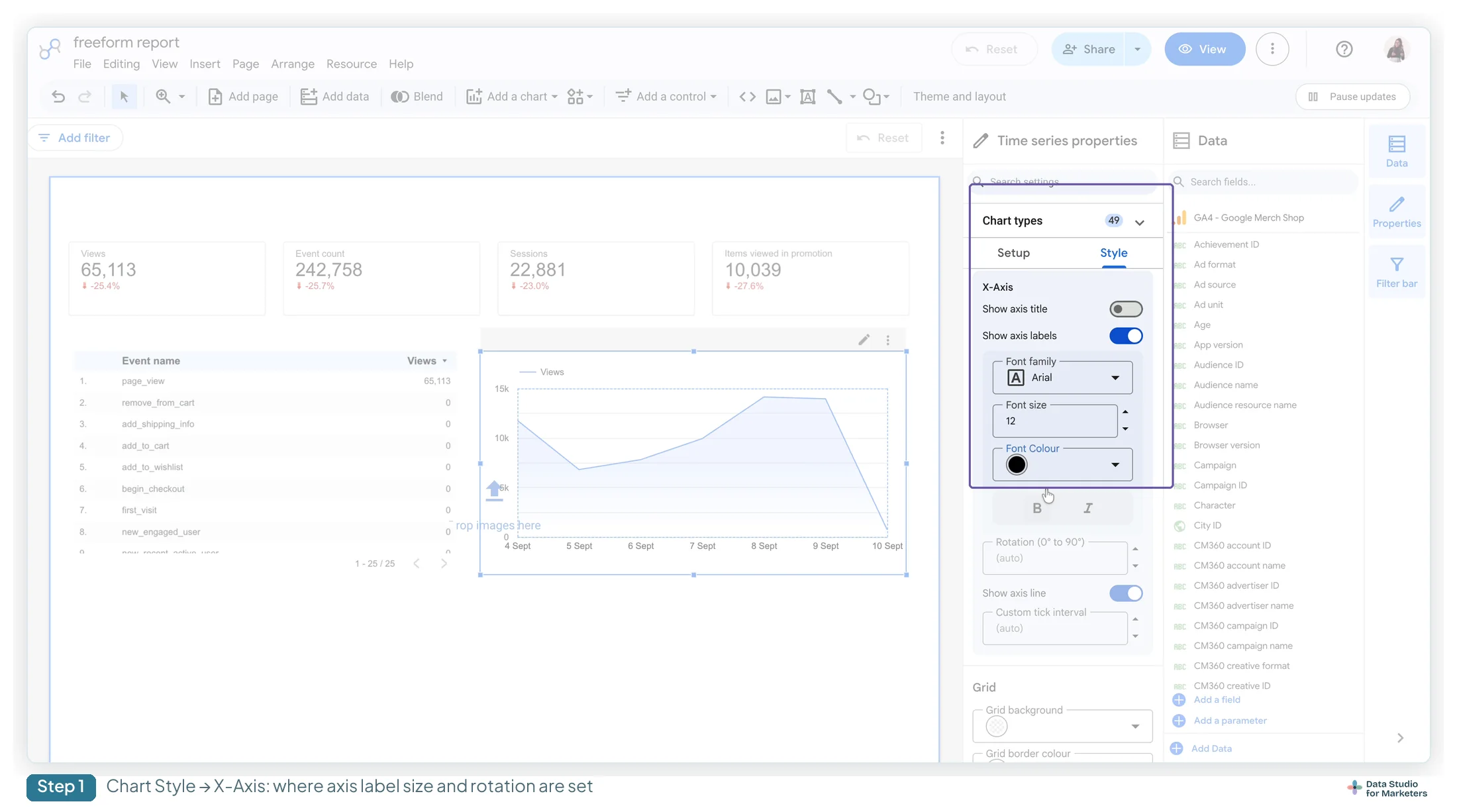Click the Add data toolbar button

pos(334,97)
